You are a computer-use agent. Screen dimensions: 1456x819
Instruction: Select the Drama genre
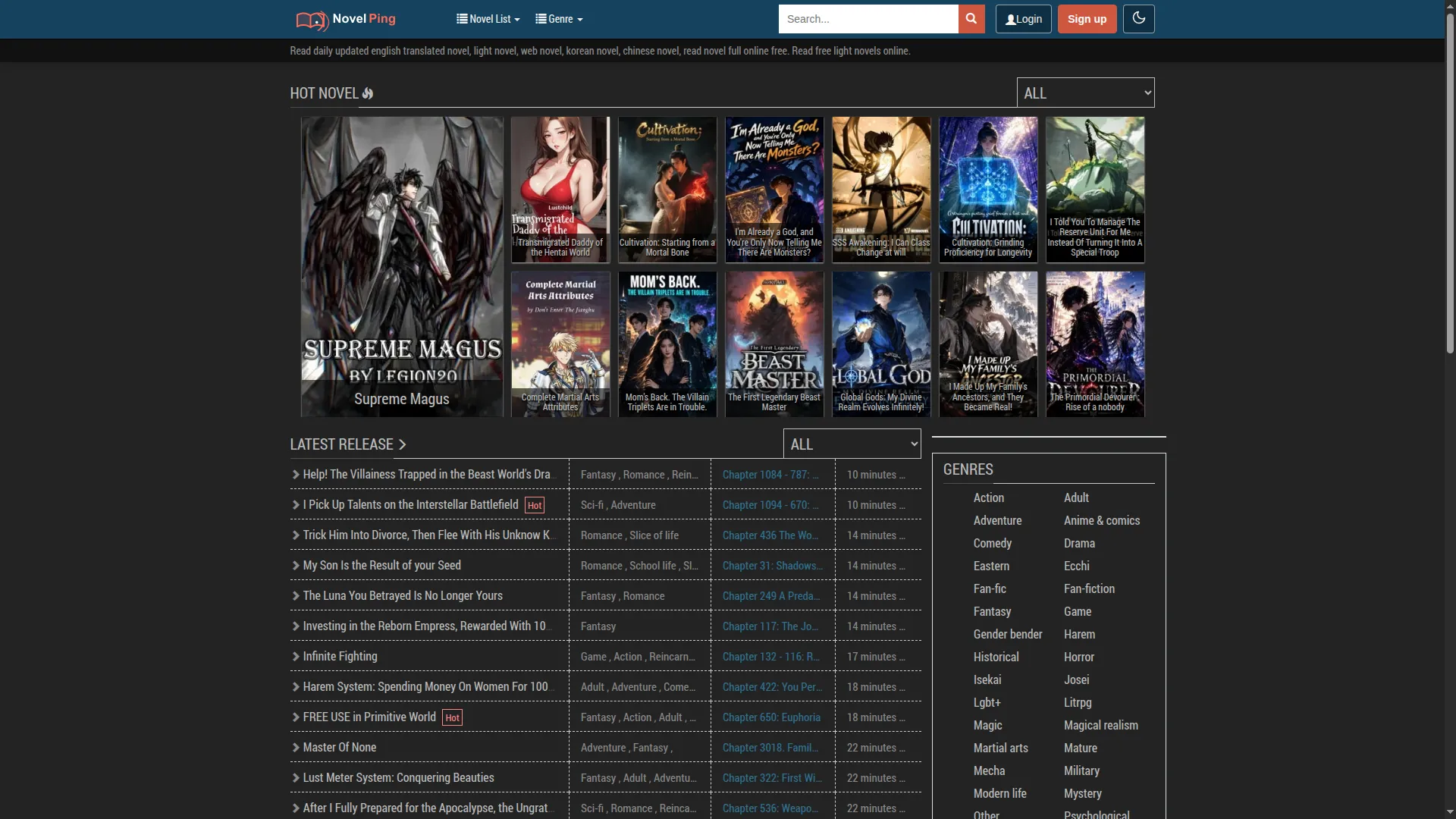(1079, 543)
